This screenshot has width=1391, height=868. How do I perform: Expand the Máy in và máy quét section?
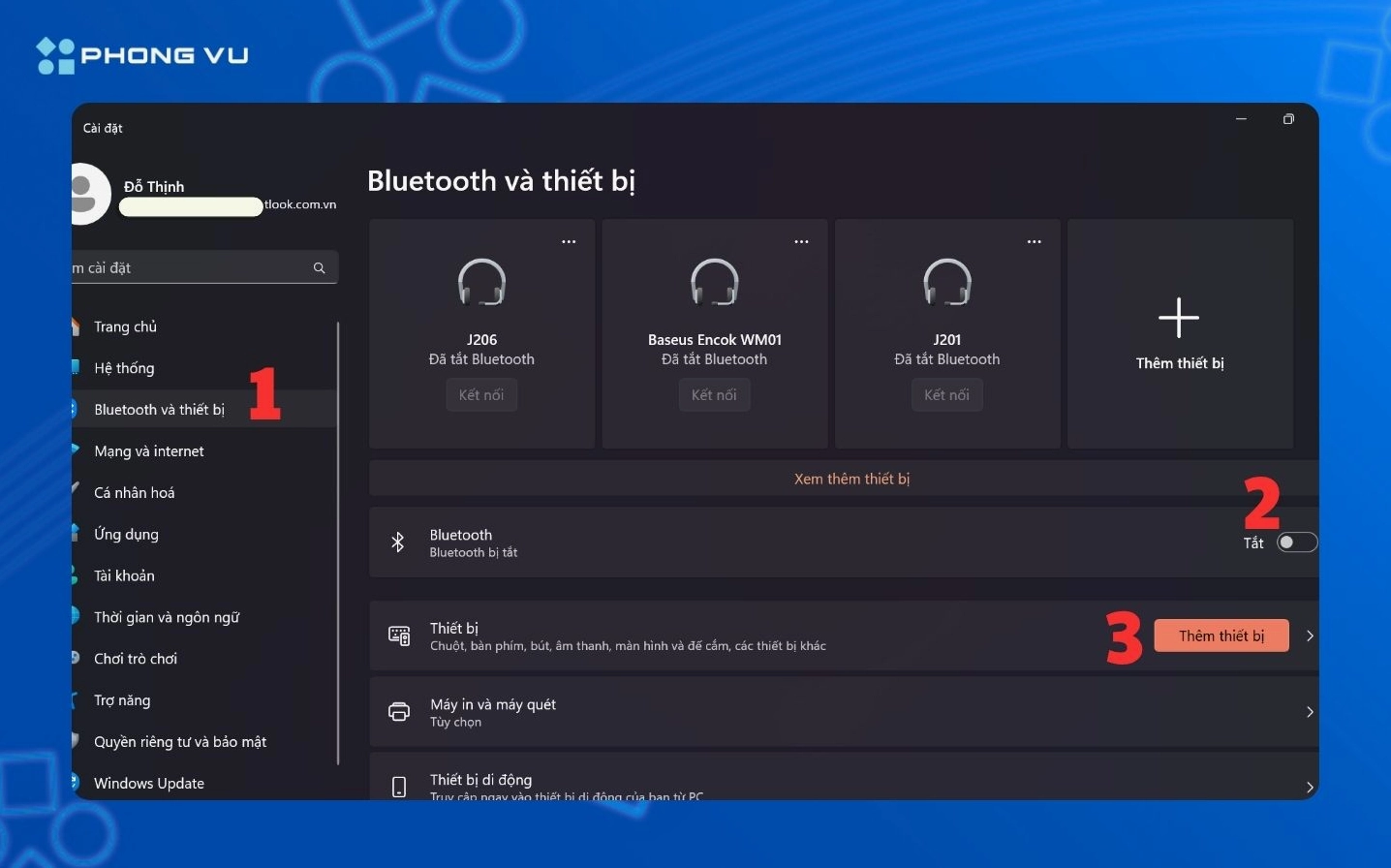tap(1310, 711)
